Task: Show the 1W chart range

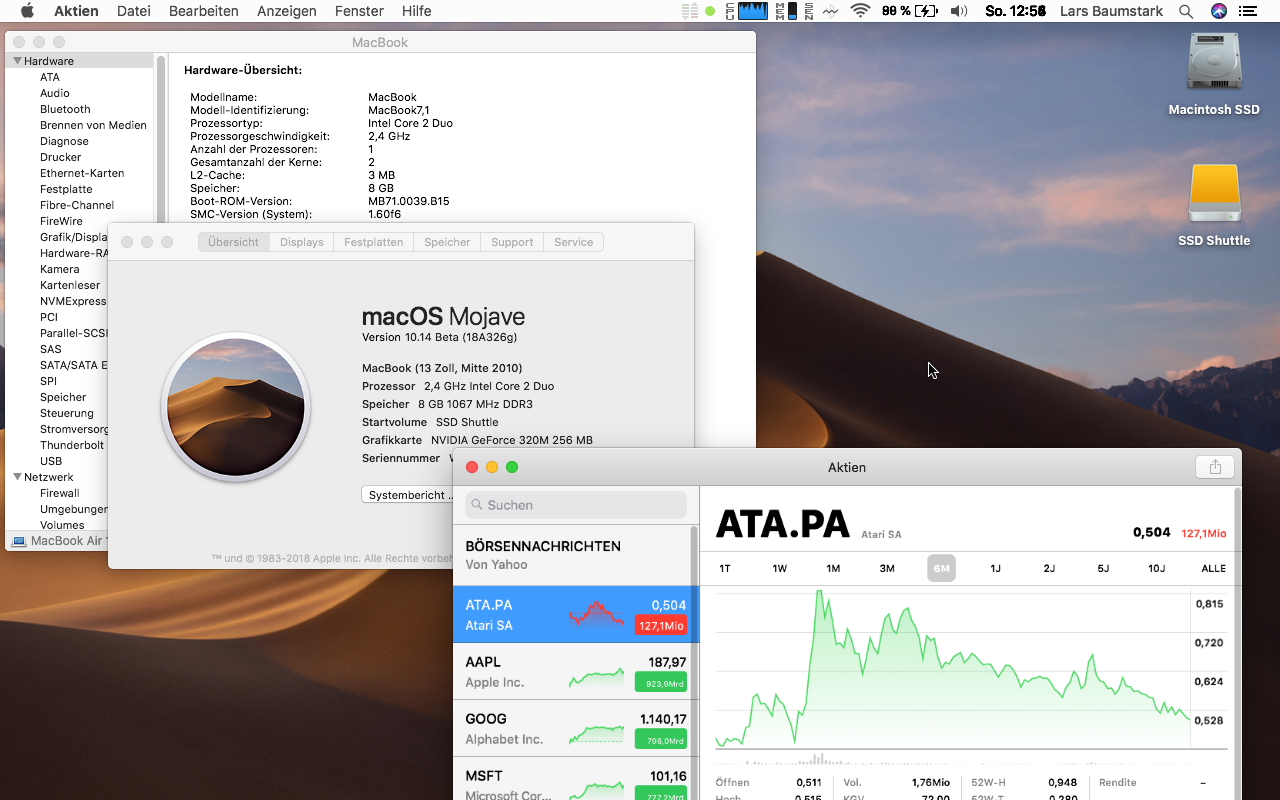Action: (x=779, y=568)
